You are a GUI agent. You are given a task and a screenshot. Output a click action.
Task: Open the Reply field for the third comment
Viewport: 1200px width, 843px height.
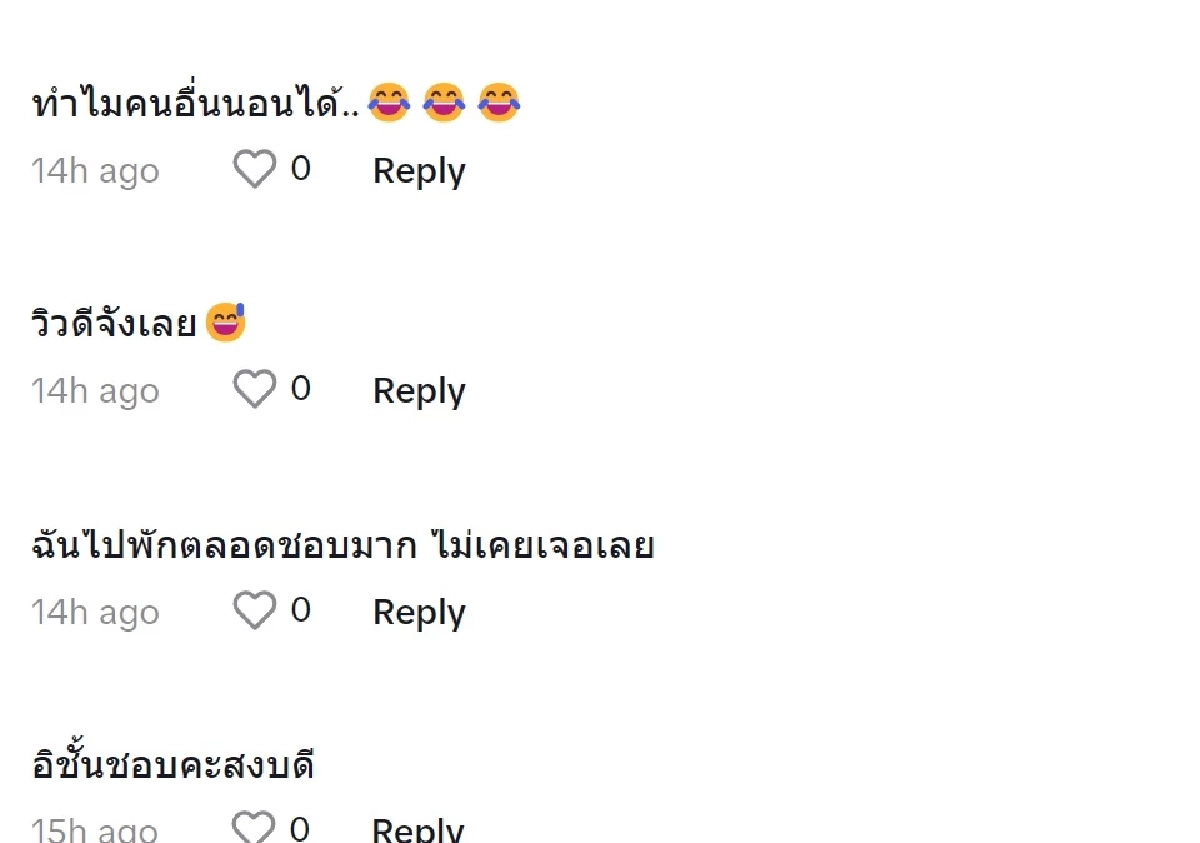[x=418, y=612]
